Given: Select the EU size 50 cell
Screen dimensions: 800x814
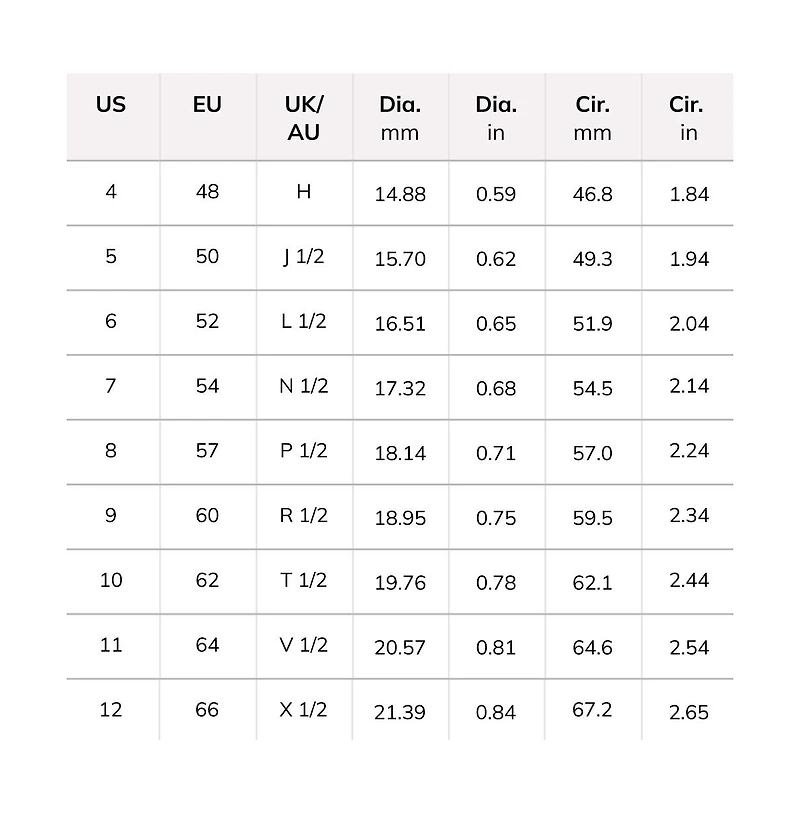Looking at the screenshot, I should (x=207, y=257).
